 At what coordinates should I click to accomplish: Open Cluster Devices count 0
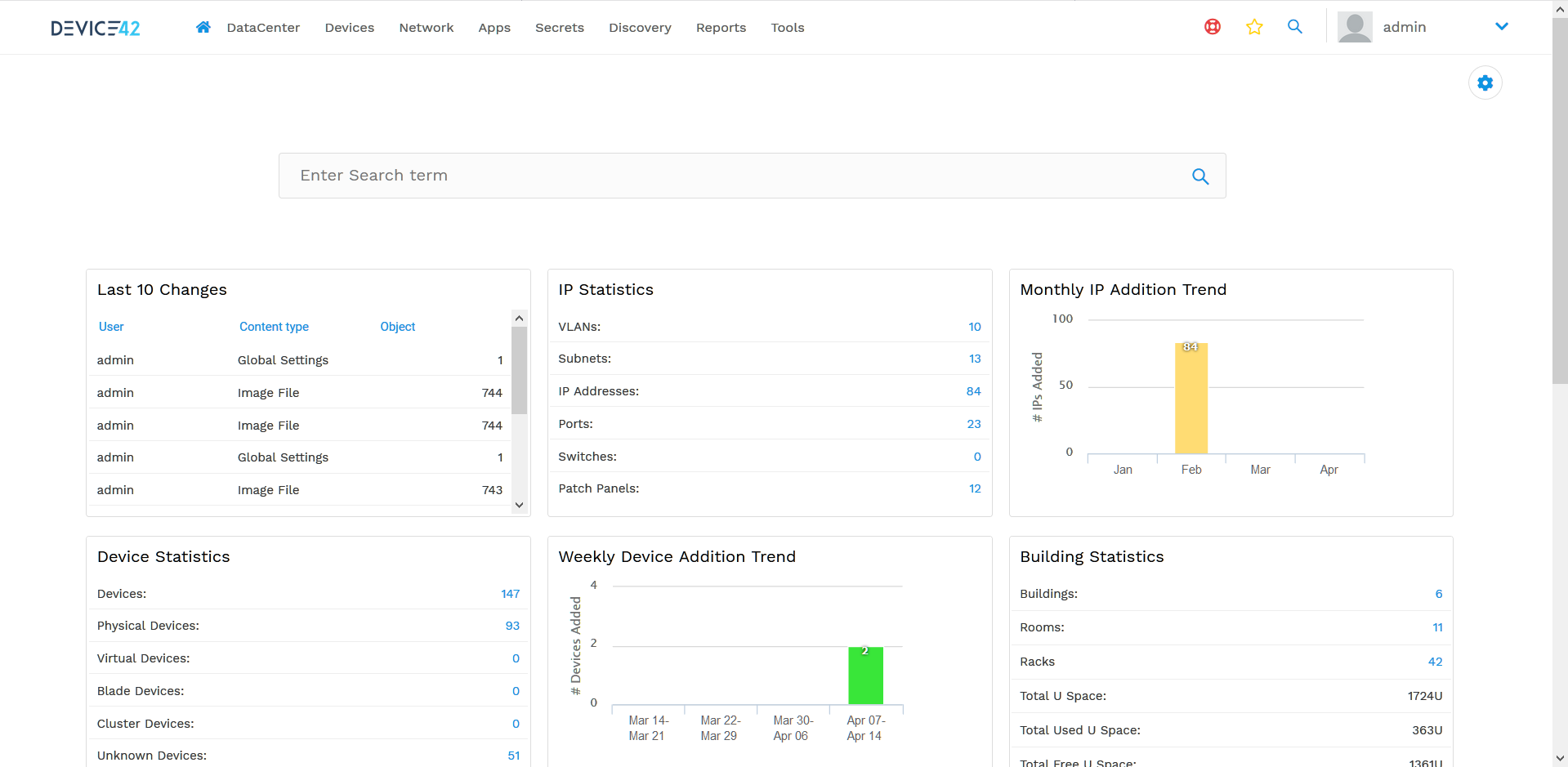[516, 724]
